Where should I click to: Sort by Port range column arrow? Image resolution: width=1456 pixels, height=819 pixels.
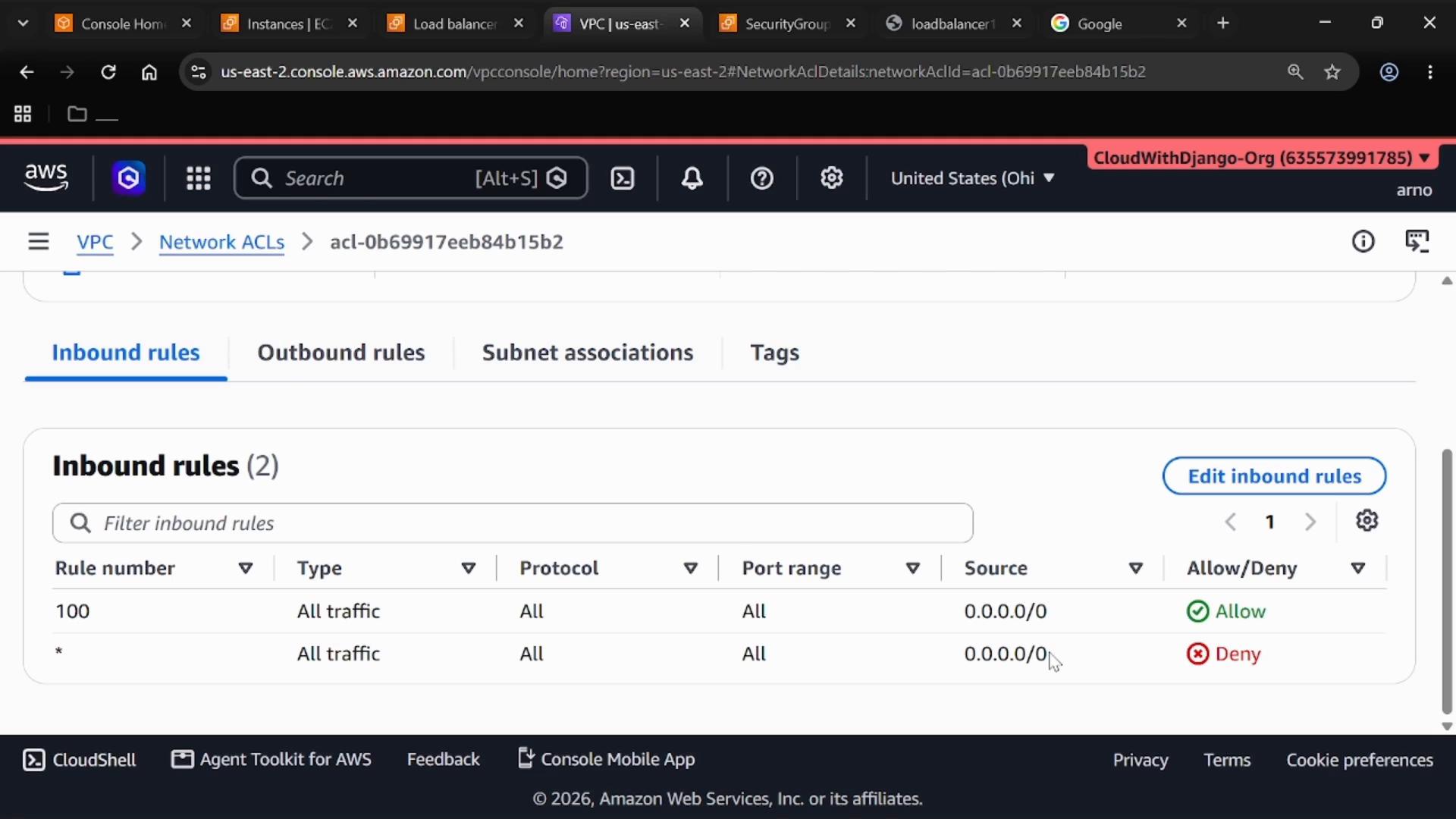tap(913, 569)
